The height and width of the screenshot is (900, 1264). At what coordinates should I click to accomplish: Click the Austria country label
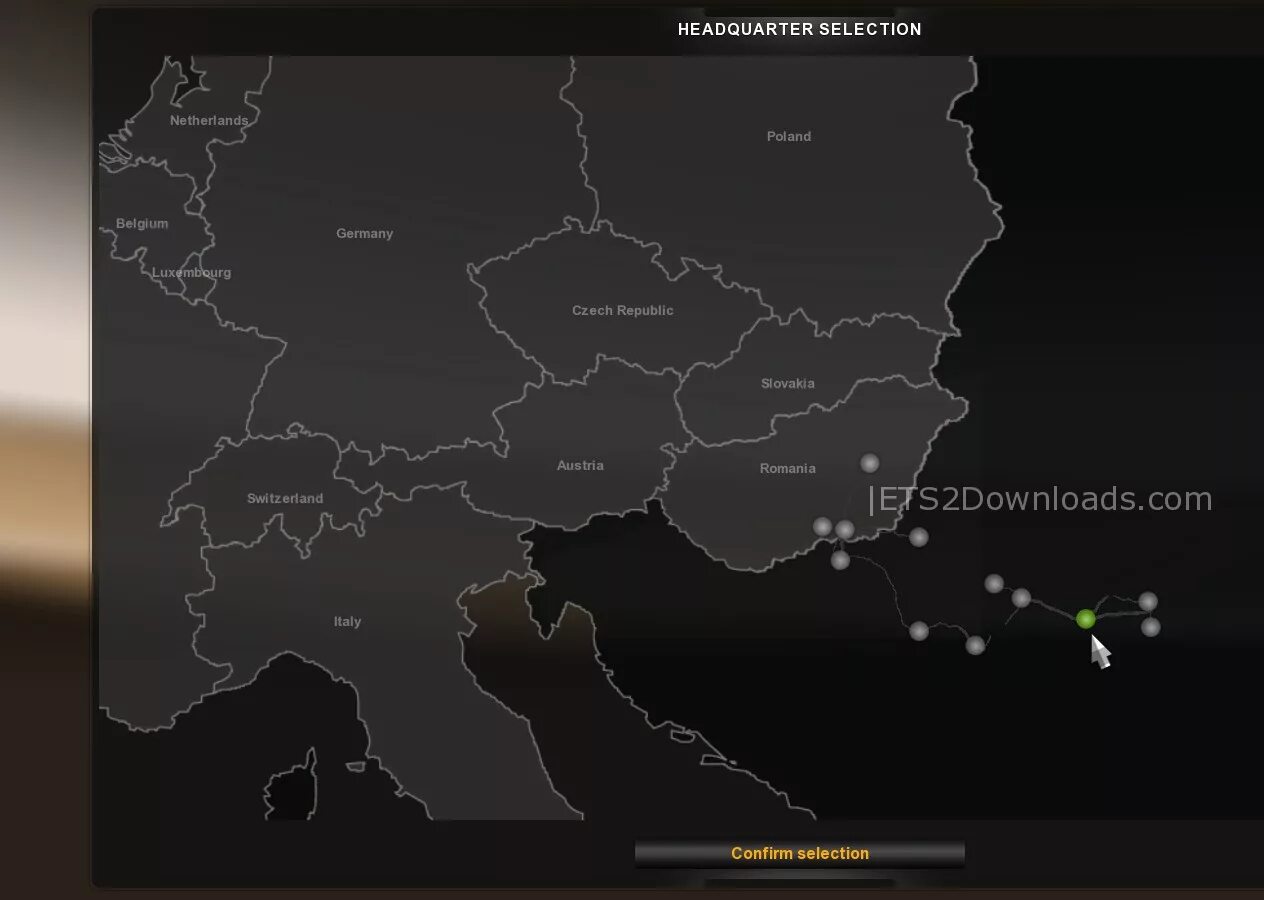coord(580,466)
